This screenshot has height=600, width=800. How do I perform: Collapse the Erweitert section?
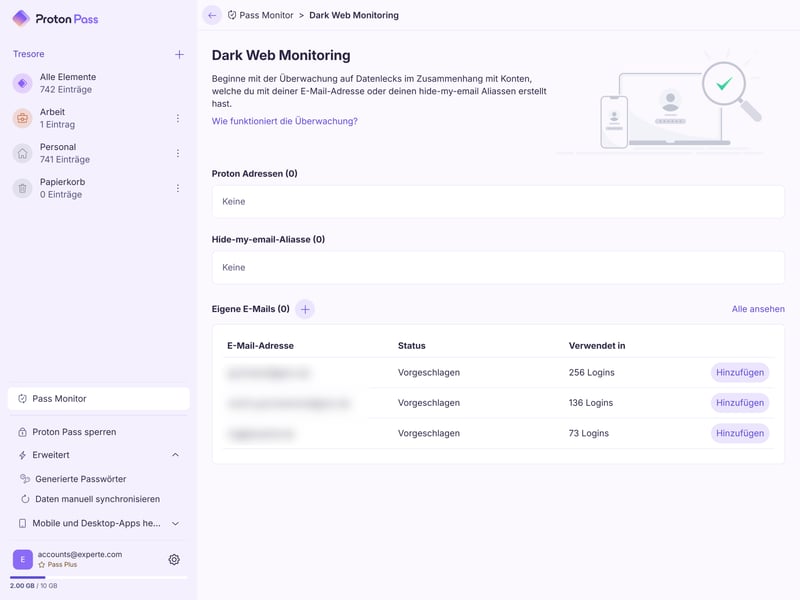coord(176,455)
